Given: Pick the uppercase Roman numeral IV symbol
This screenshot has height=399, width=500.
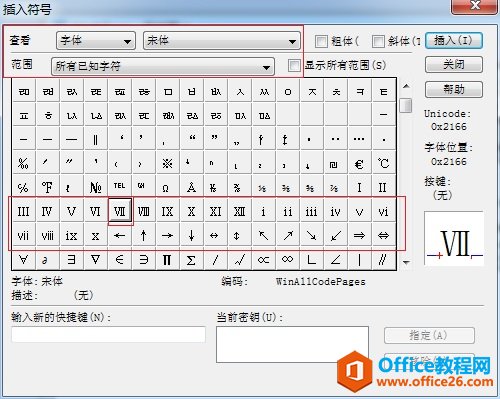Looking at the screenshot, I should click(48, 211).
